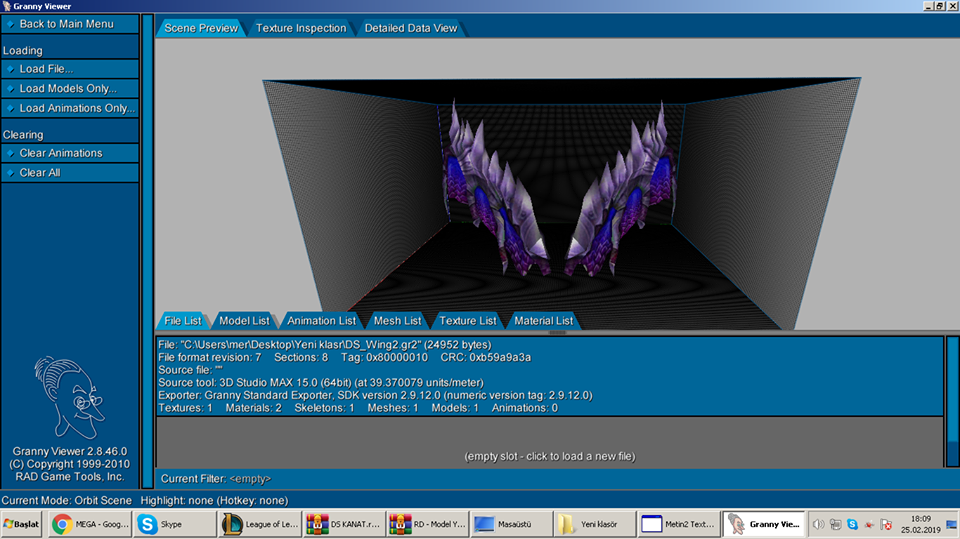
Task: Open DS KANAT.r... WinRAR taskbar item
Action: pyautogui.click(x=344, y=524)
